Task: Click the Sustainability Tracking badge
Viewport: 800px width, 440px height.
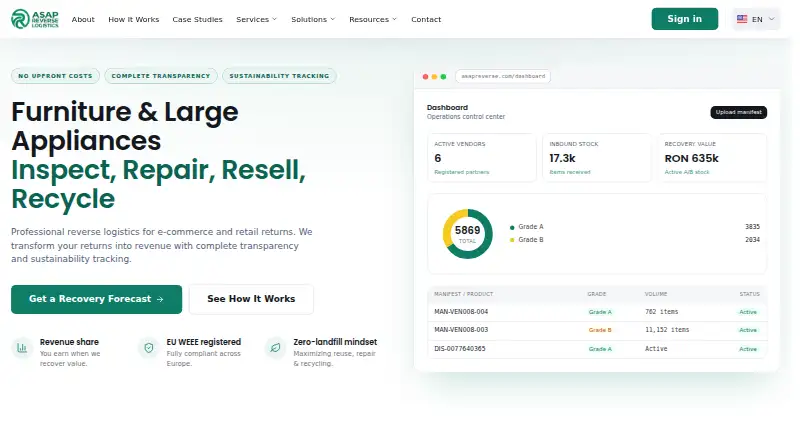Action: click(279, 76)
